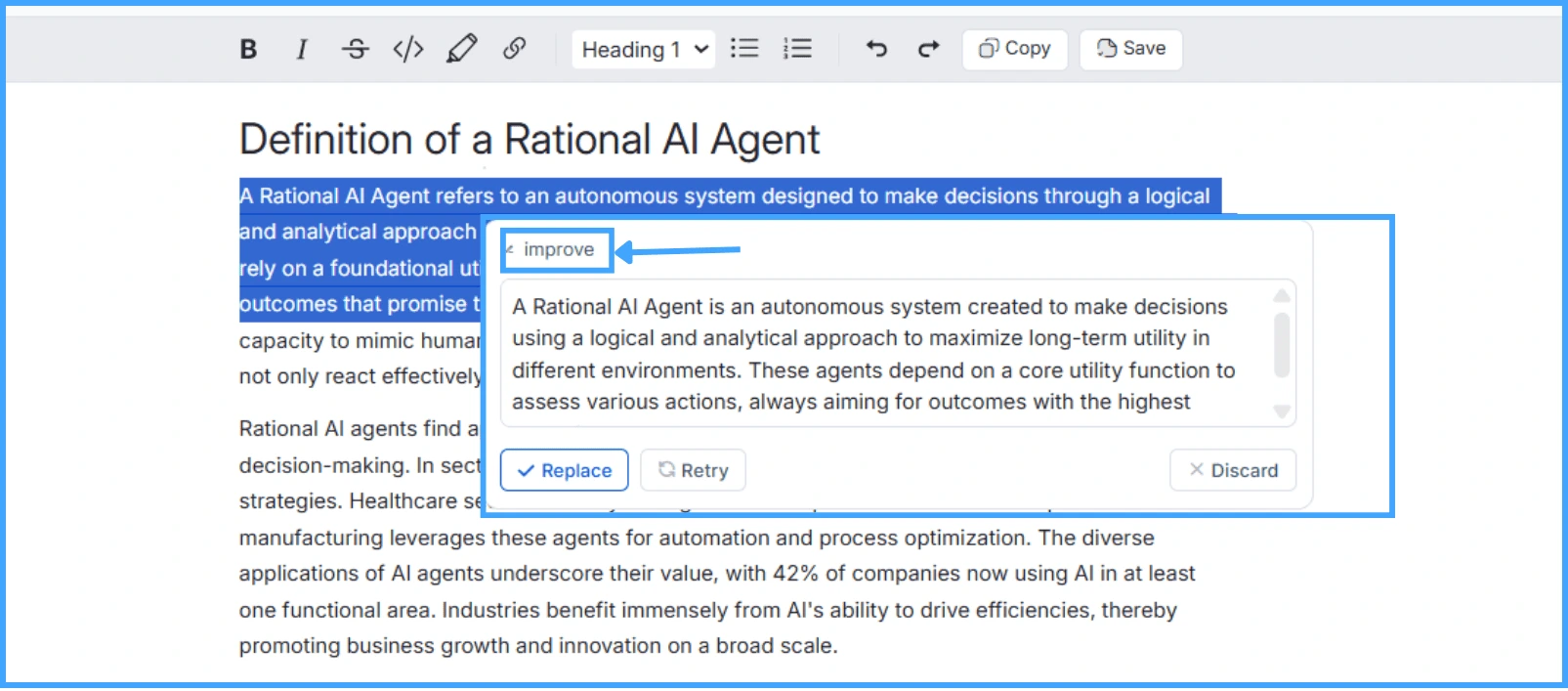Click the line starting "manufacturing leverages these agents"
The height and width of the screenshot is (691, 1568).
[697, 538]
